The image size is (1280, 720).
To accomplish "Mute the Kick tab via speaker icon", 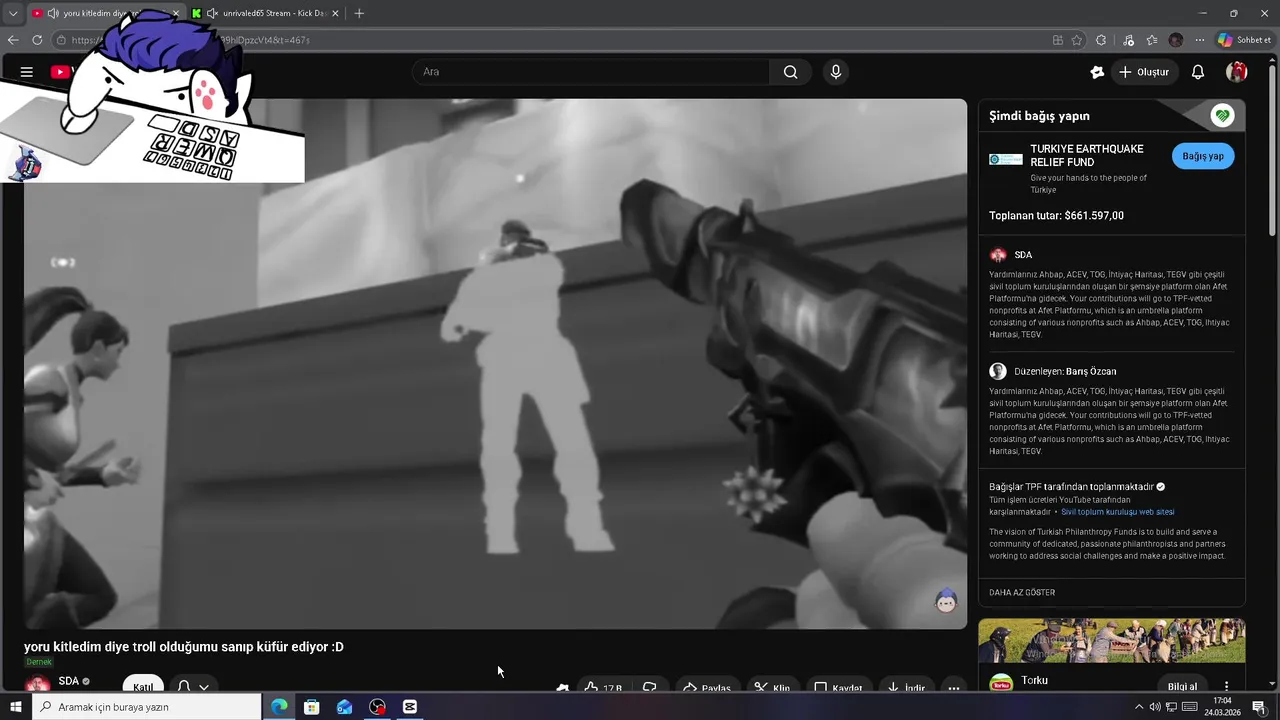I will pyautogui.click(x=212, y=13).
